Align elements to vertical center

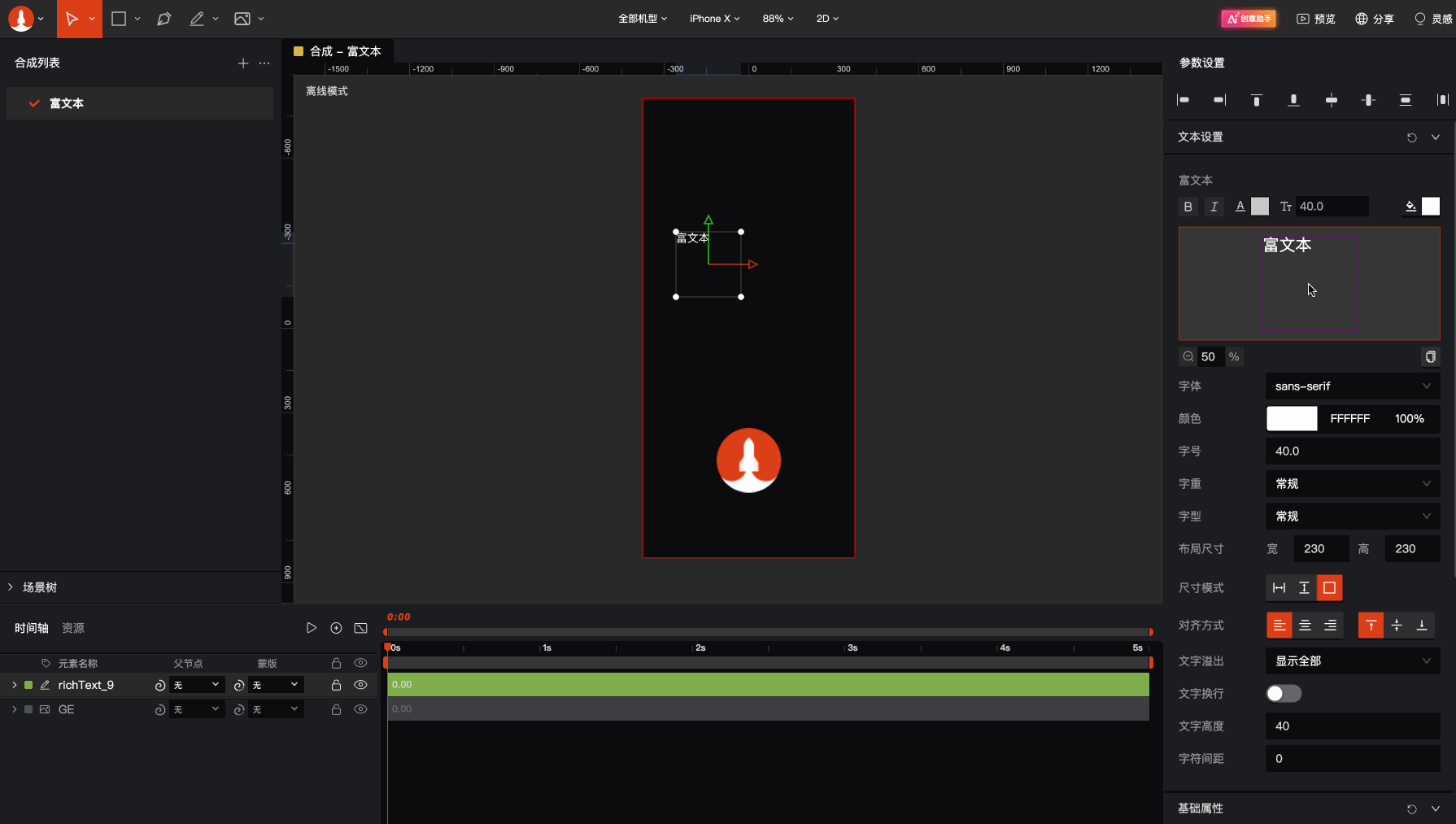click(x=1368, y=100)
